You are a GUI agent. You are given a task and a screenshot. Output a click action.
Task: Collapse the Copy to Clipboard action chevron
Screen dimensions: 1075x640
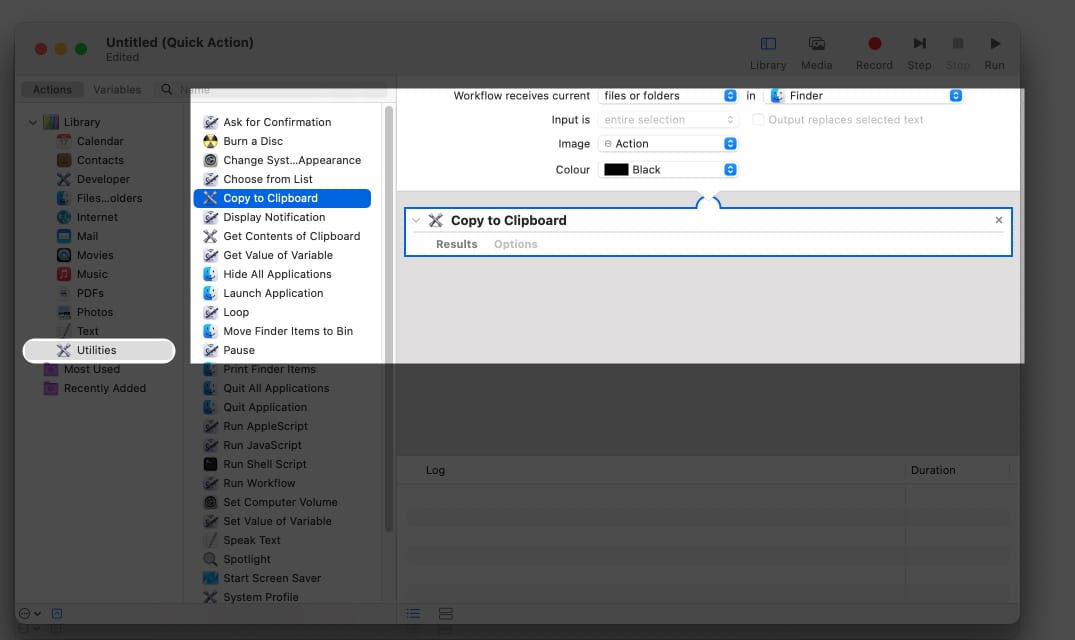[x=416, y=221]
